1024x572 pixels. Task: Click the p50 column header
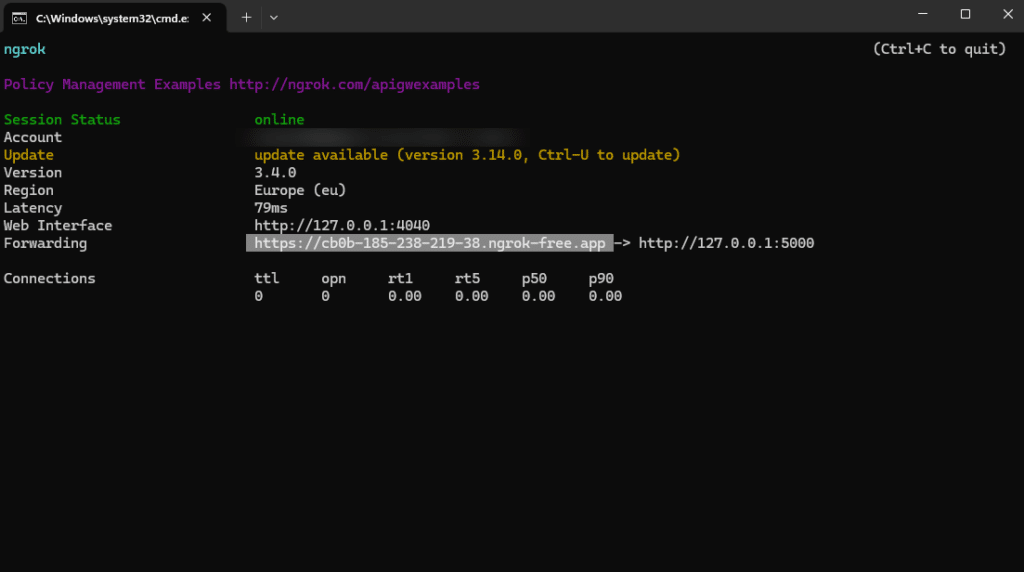point(534,279)
